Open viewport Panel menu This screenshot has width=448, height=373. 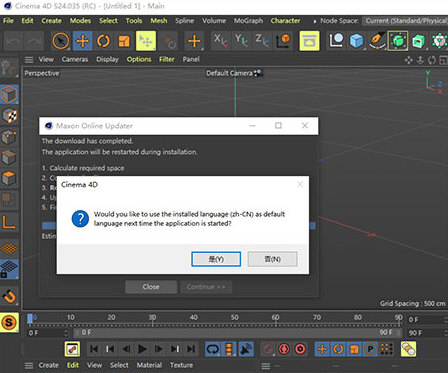click(191, 59)
